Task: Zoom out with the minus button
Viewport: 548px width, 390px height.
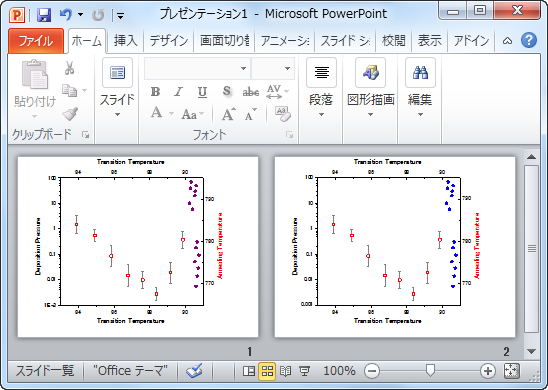Action: click(x=372, y=371)
